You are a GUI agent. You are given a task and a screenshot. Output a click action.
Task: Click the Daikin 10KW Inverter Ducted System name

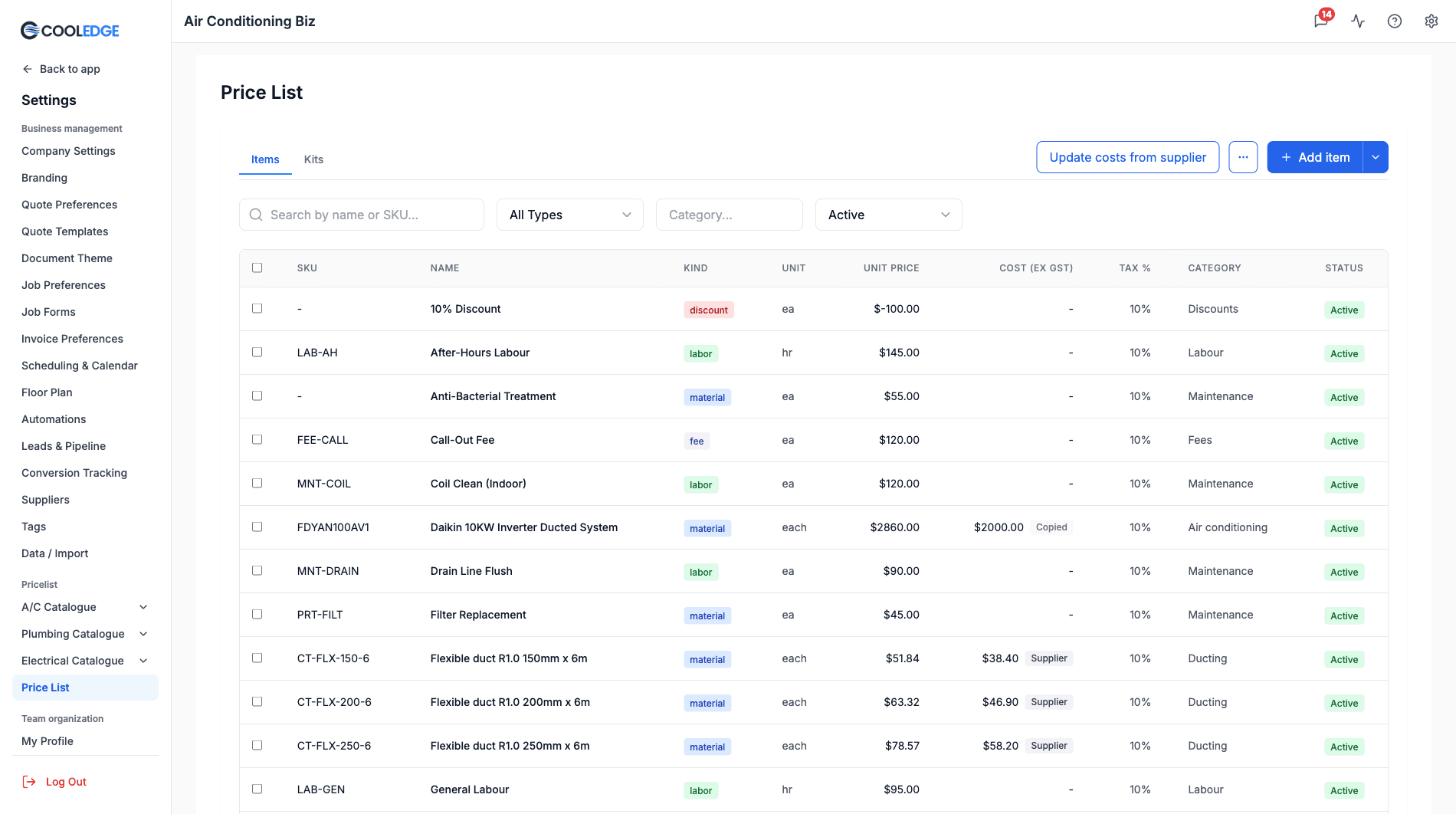pos(524,527)
